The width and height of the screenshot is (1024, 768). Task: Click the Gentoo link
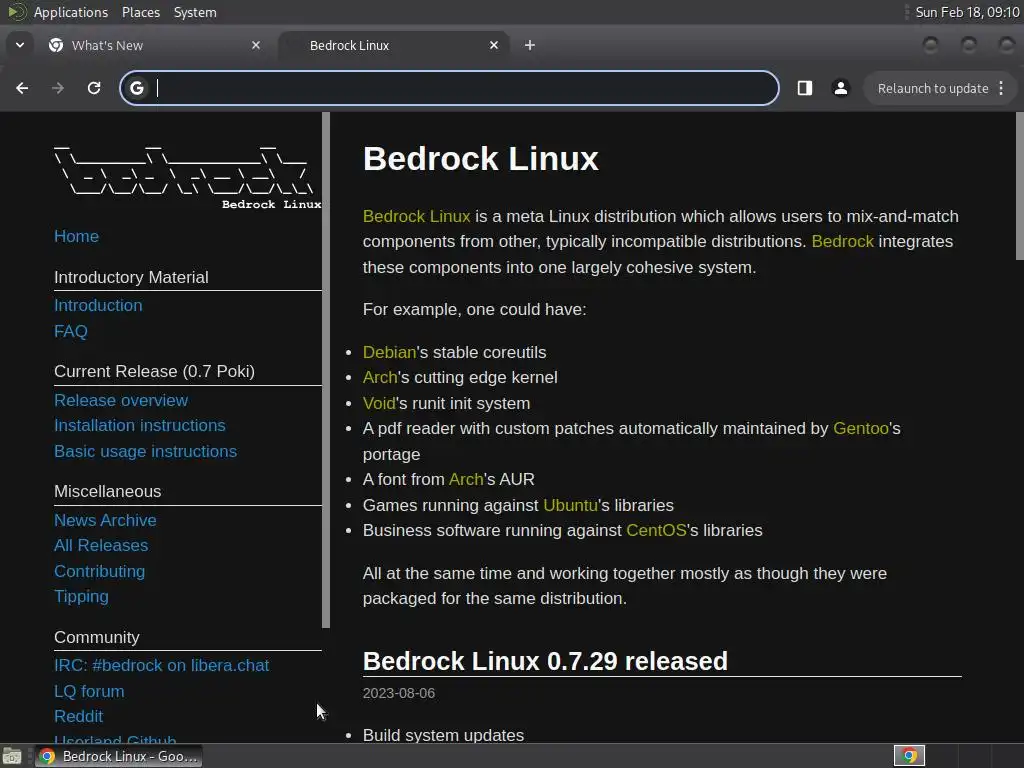tap(861, 428)
